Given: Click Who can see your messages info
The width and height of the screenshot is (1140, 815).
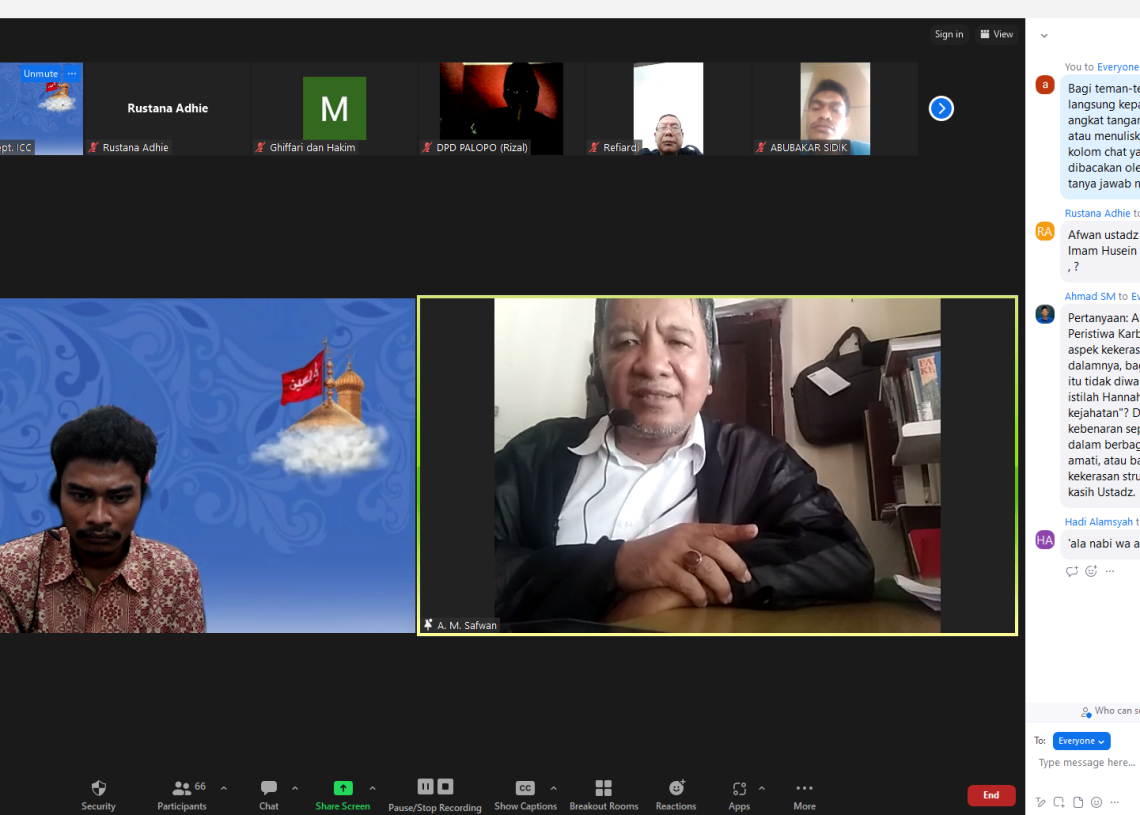Looking at the screenshot, I should pos(1110,711).
